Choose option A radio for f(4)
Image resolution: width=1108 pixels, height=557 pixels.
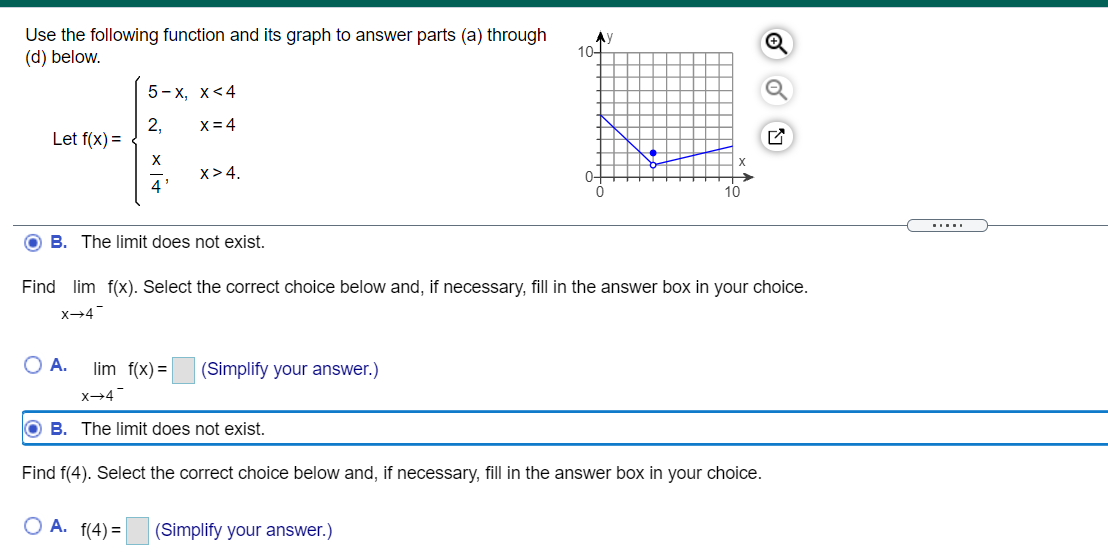tap(33, 526)
